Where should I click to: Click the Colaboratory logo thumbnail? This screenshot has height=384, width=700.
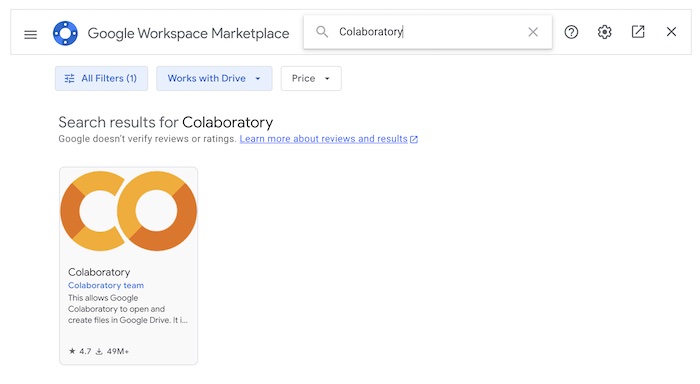coord(129,211)
